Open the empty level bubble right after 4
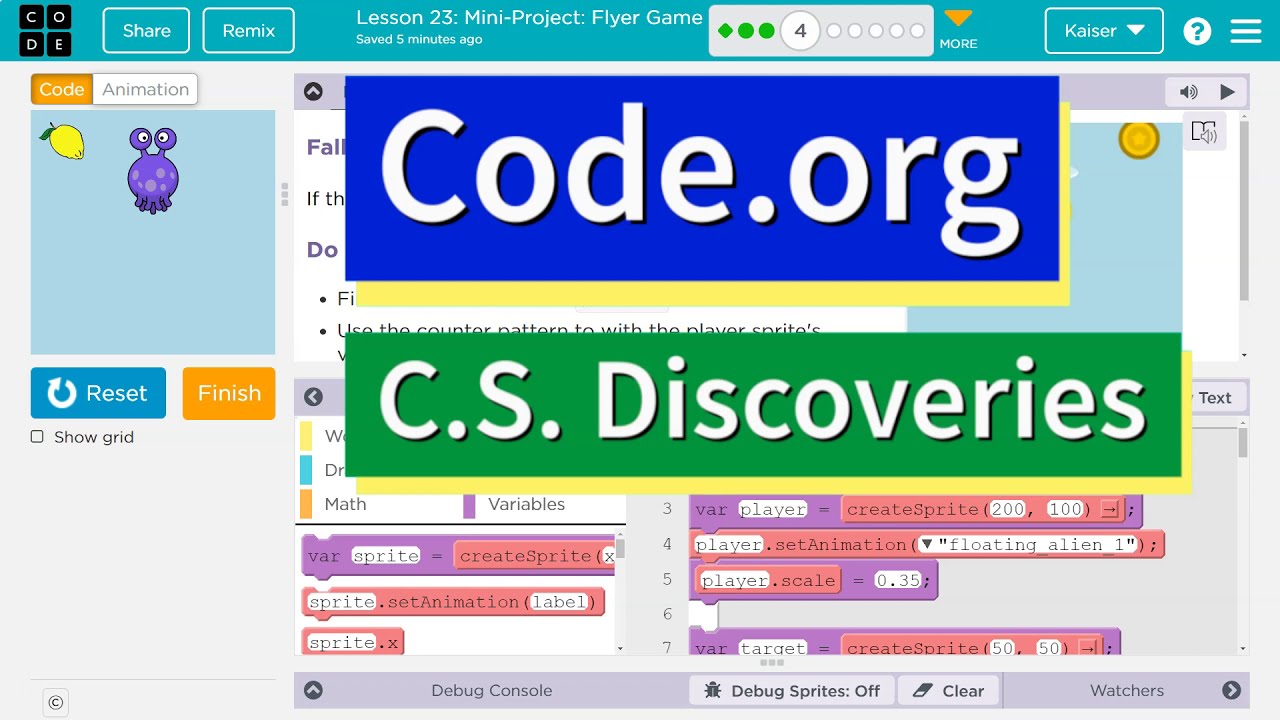The width and height of the screenshot is (1280, 720). pyautogui.click(x=834, y=31)
